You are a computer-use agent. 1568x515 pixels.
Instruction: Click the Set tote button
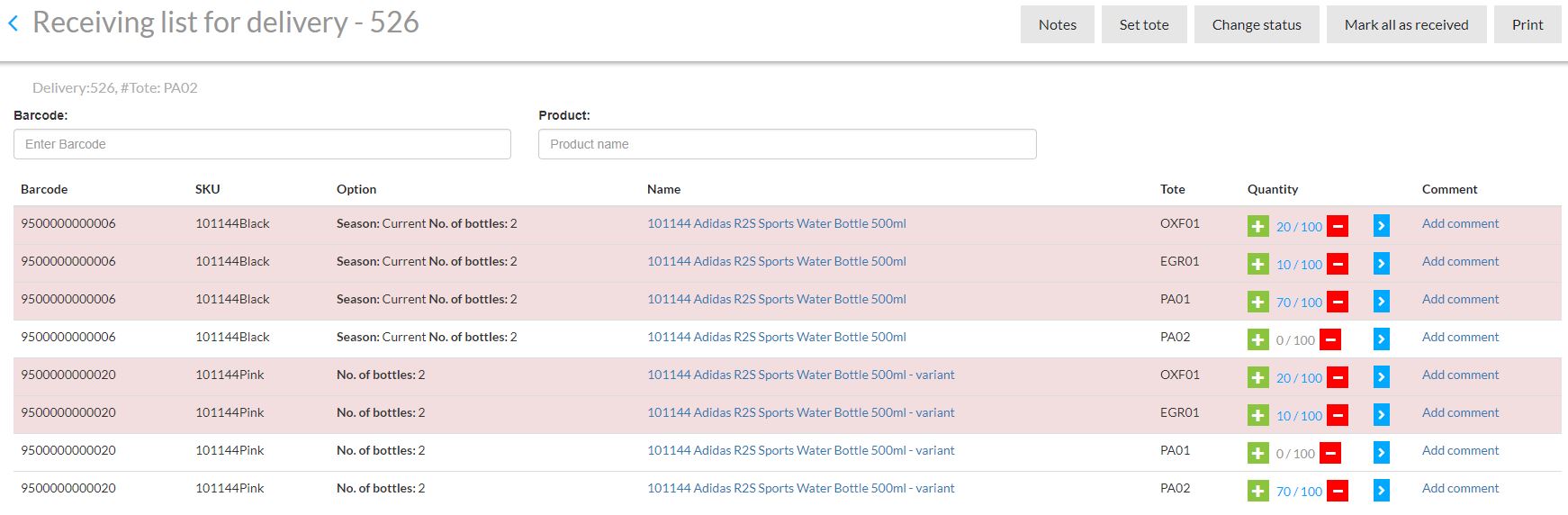coord(1143,24)
